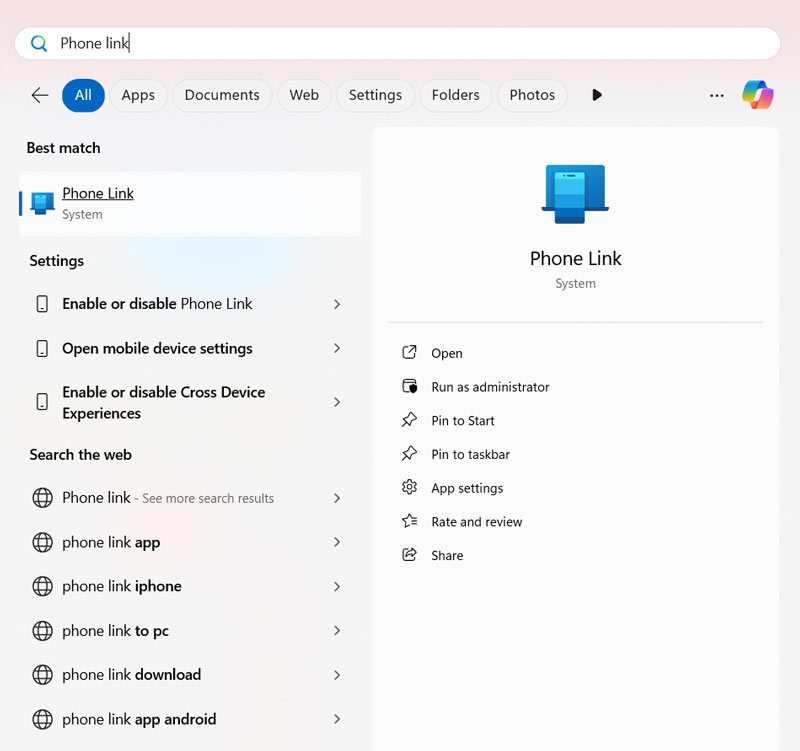Click the large Phone Link app icon
Screen dimensions: 800x751
tap(575, 194)
